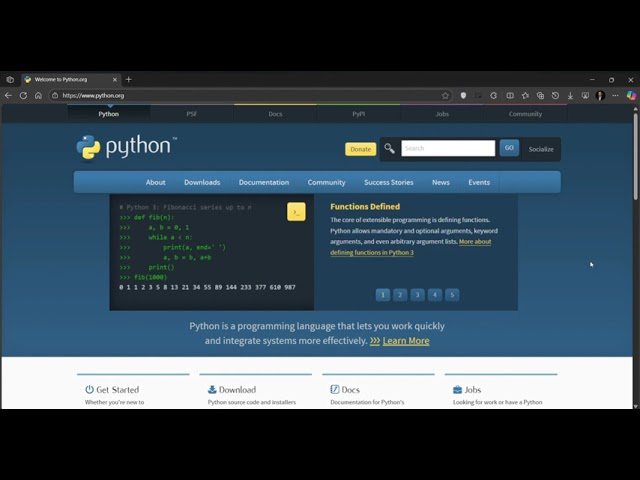Select the Python top tab
640x480 pixels.
109,114
